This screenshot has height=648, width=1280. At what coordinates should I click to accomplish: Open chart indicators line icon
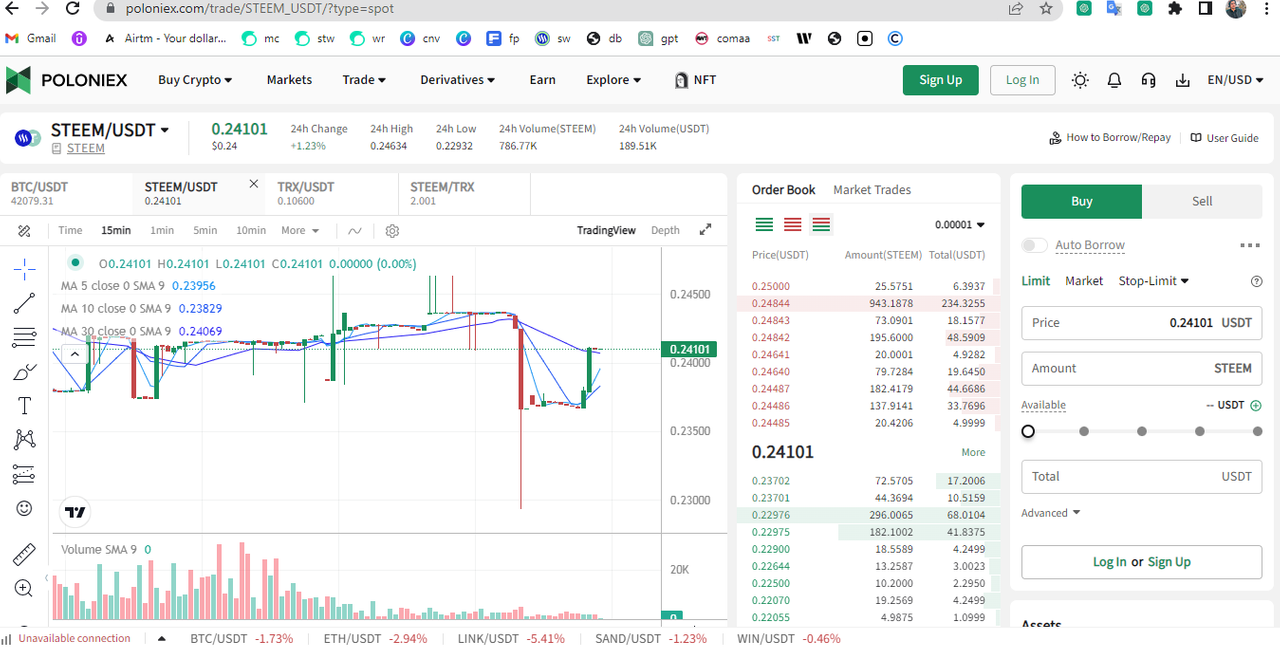pos(355,230)
